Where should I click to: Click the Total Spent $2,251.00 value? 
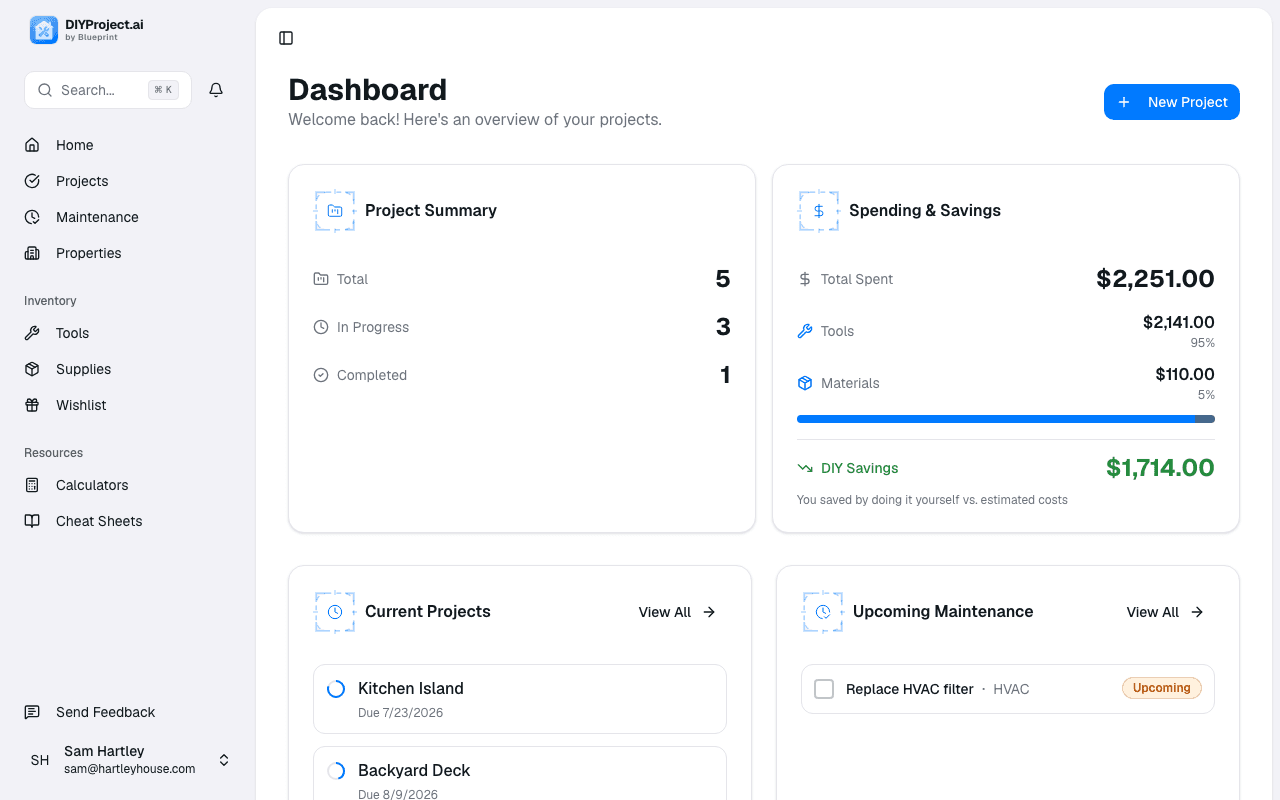[1155, 279]
